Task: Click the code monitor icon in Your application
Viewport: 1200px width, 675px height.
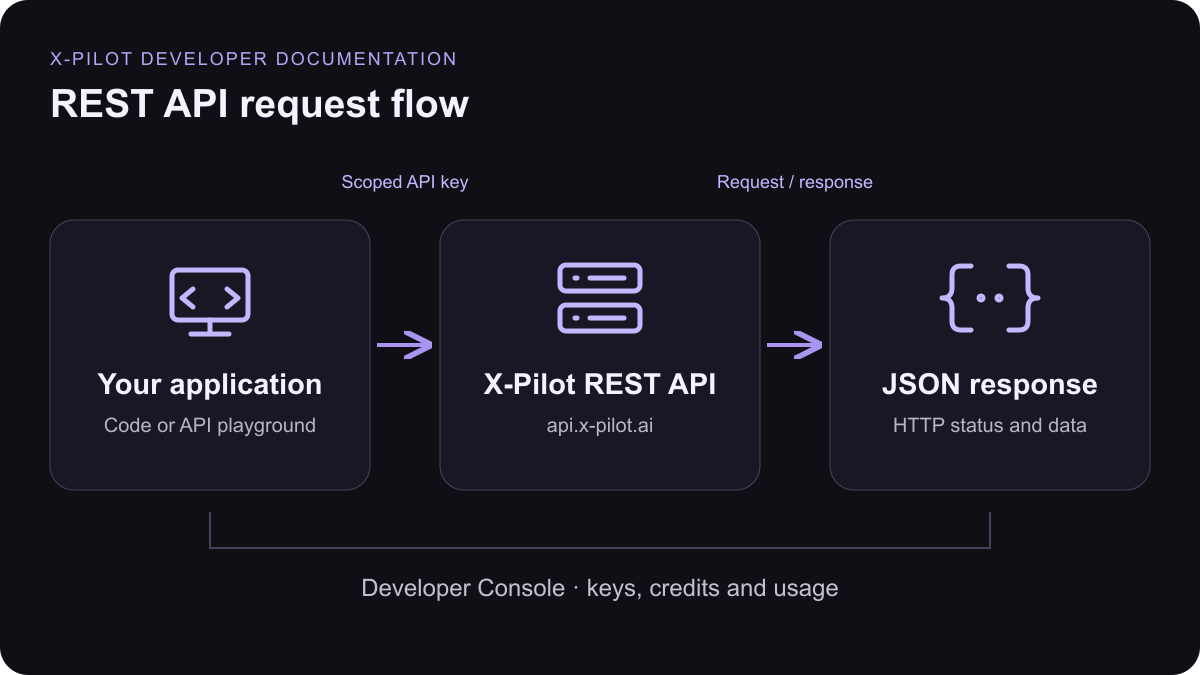Action: coord(210,301)
